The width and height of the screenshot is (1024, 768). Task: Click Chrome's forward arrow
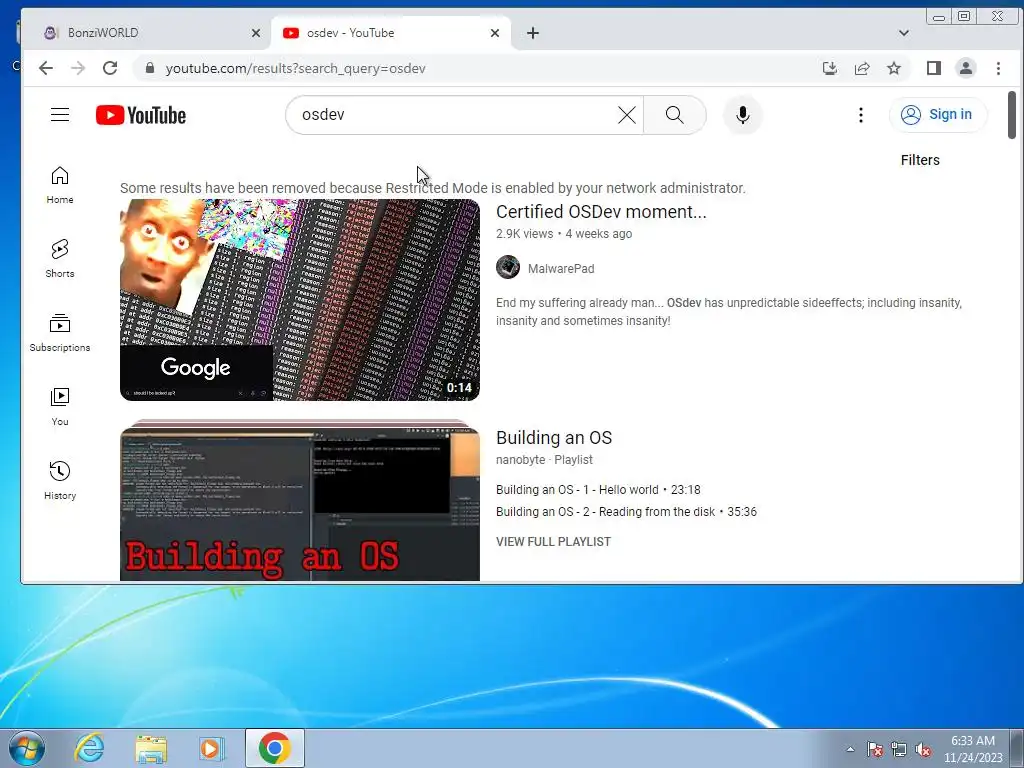(x=78, y=68)
